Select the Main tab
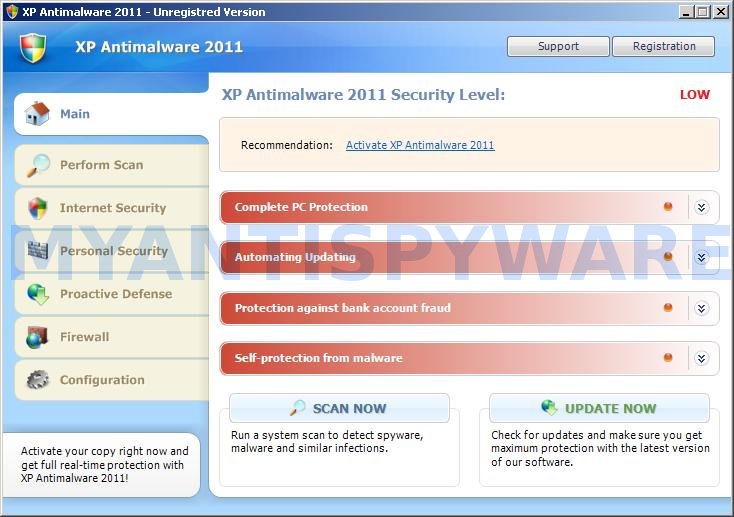Screen dimensions: 734x517 pos(111,114)
